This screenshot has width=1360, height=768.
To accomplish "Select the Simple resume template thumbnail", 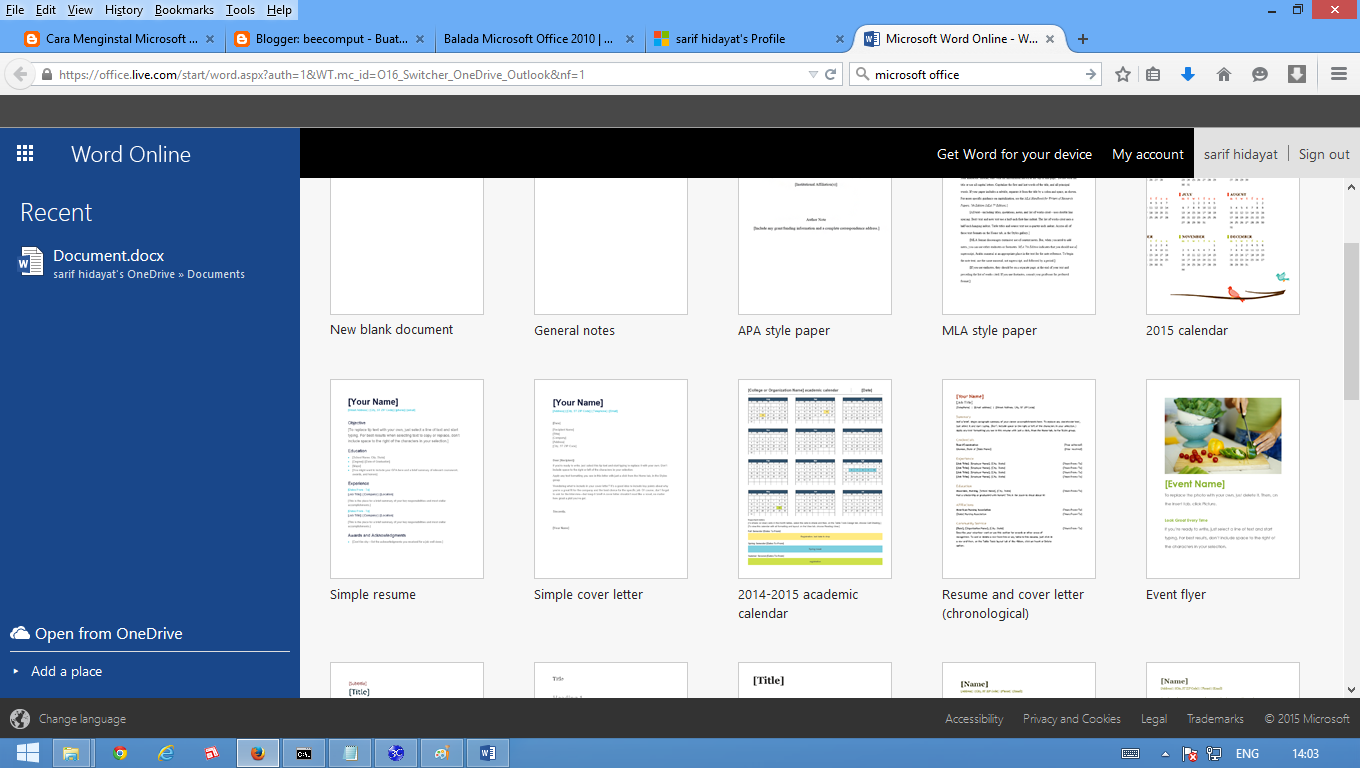I will 406,478.
